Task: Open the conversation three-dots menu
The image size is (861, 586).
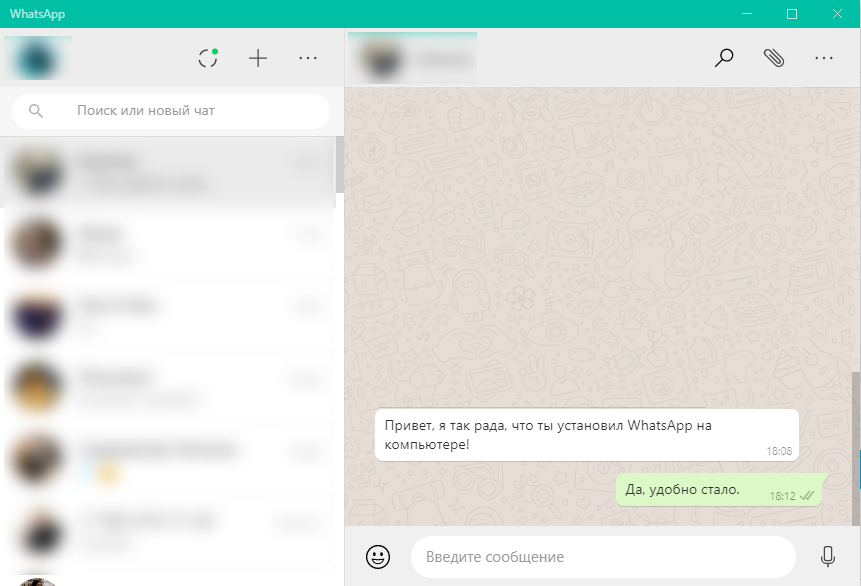Action: 824,58
